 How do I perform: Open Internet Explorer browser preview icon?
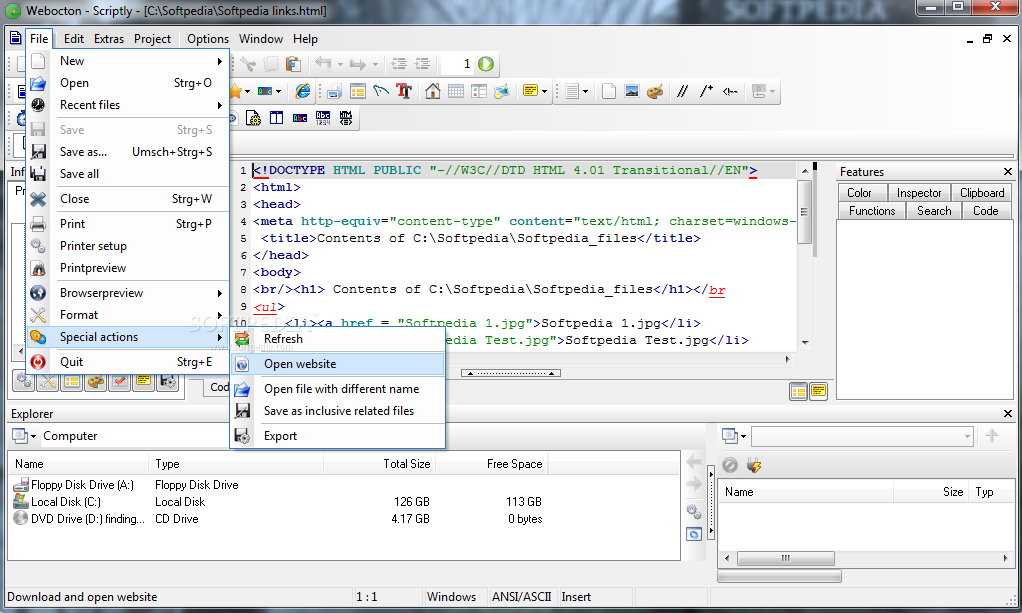303,91
